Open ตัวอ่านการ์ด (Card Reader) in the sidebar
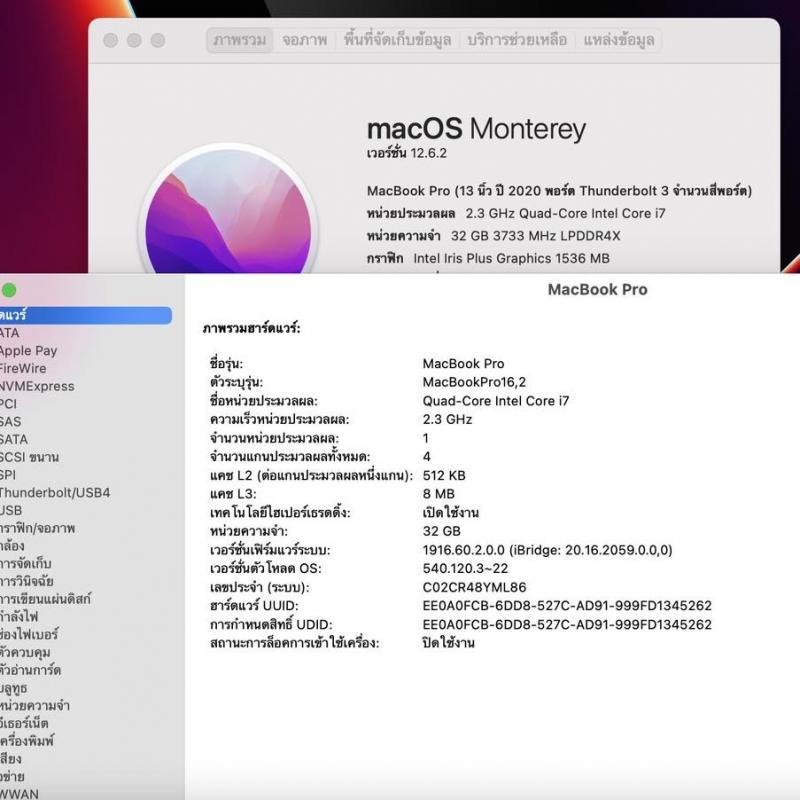This screenshot has height=800, width=800. 31,670
